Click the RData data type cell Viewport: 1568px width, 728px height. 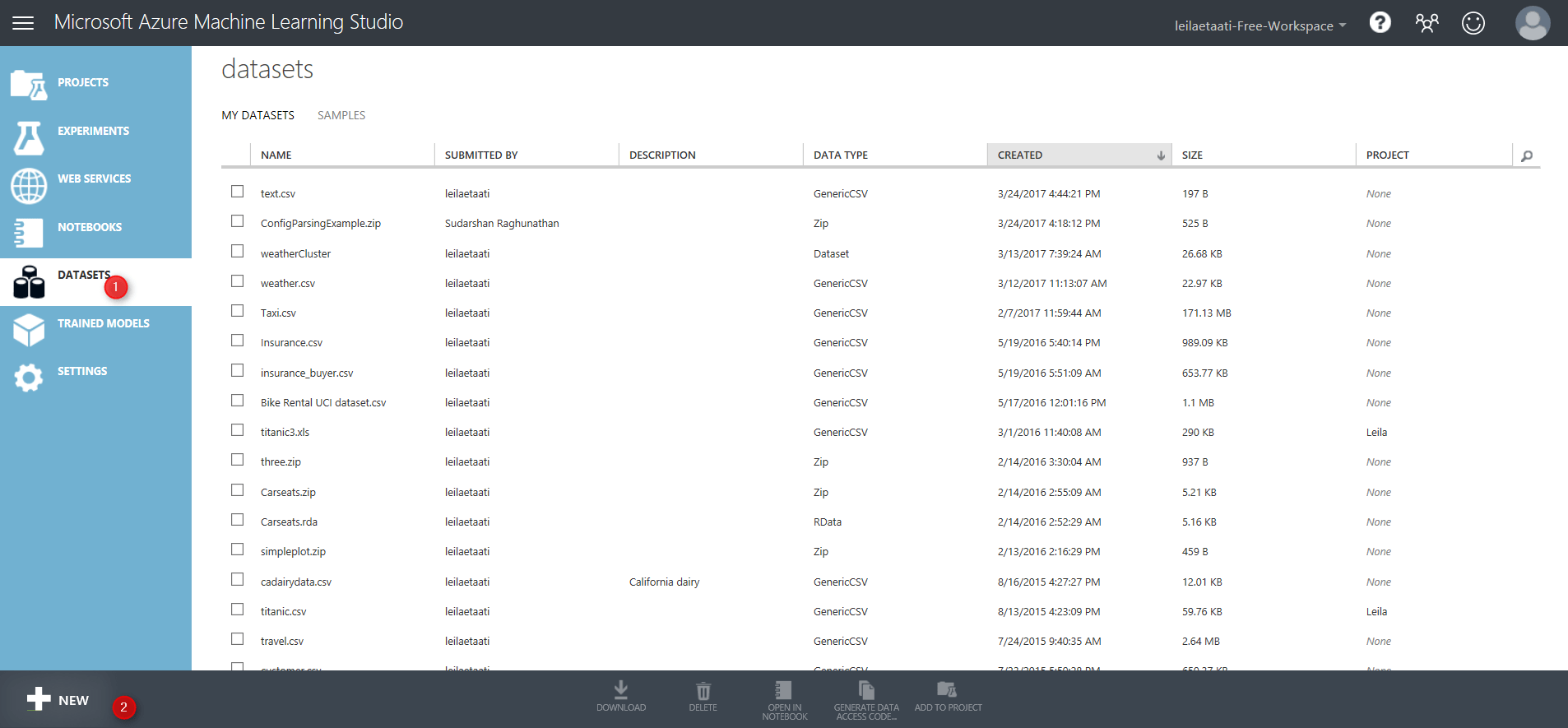(828, 522)
